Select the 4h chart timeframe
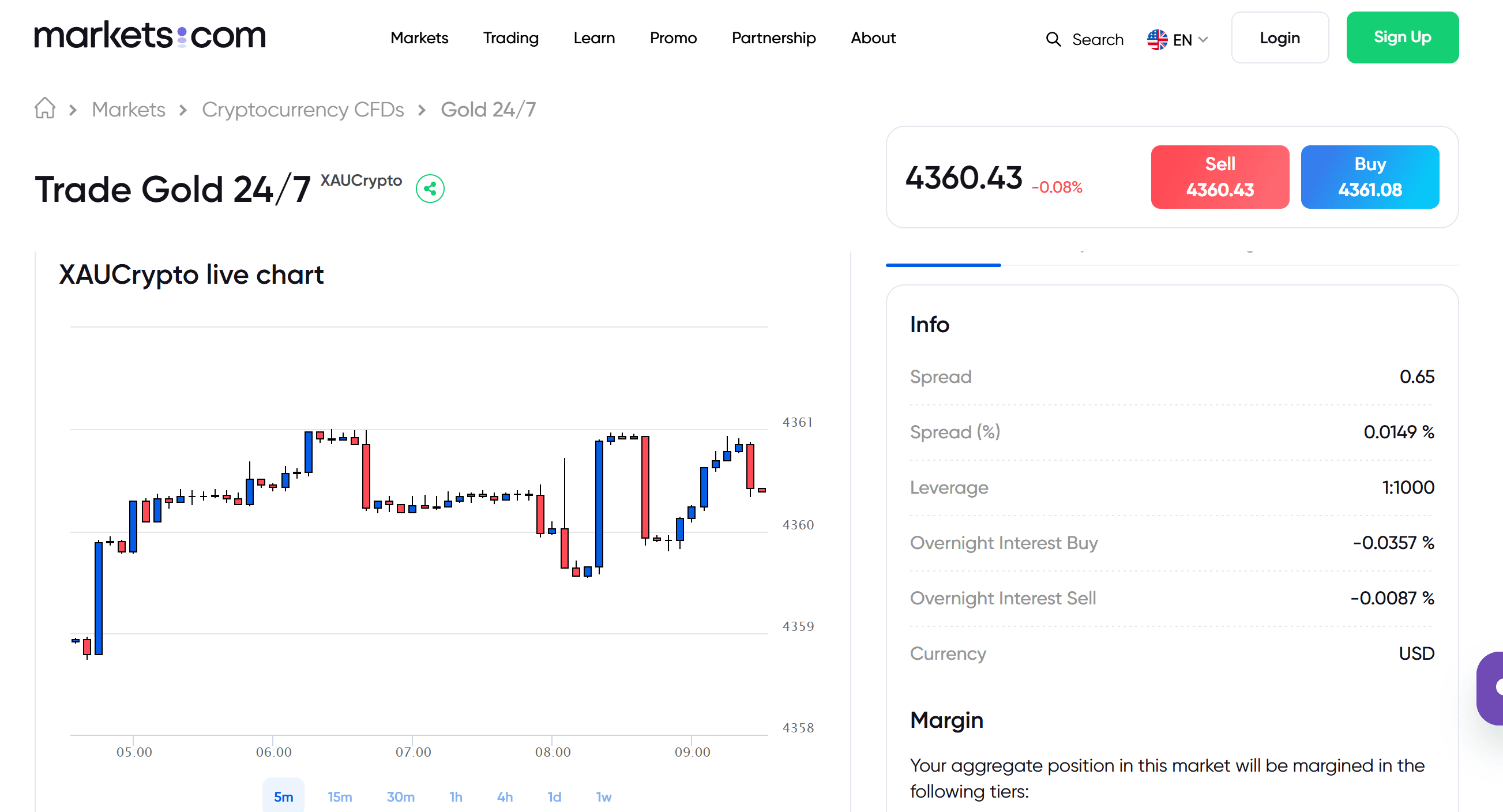The height and width of the screenshot is (812, 1503). click(505, 796)
